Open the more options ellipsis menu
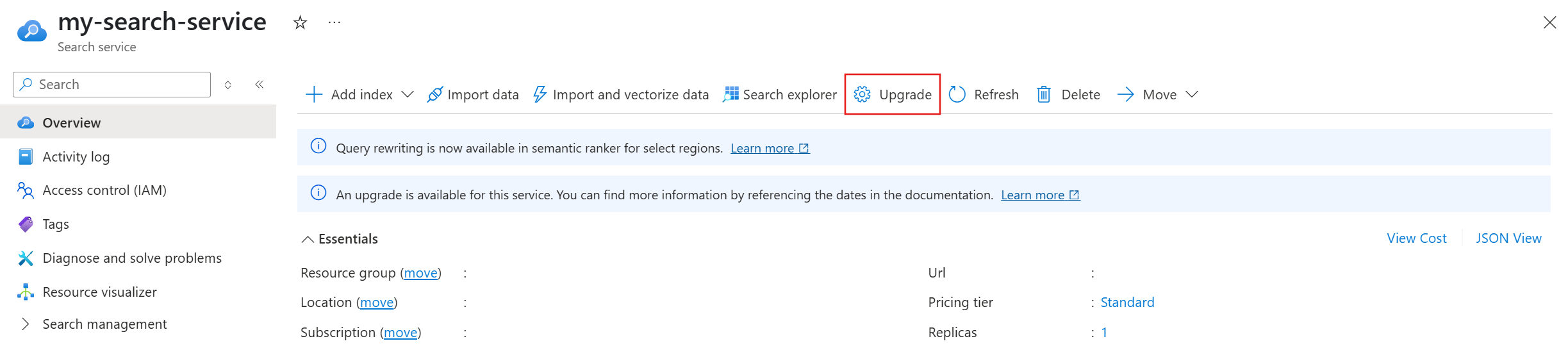Screen dimensions: 1568x348 click(334, 23)
